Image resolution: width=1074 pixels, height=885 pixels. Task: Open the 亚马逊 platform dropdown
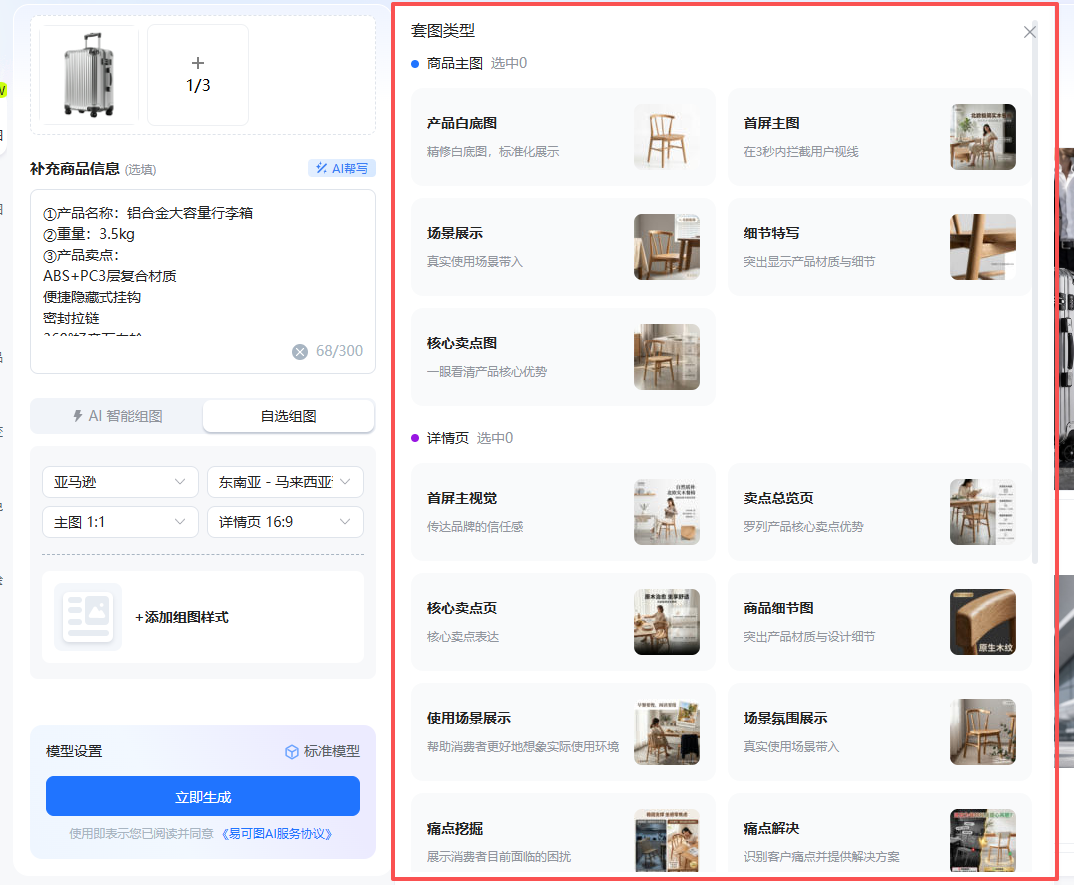click(x=121, y=482)
